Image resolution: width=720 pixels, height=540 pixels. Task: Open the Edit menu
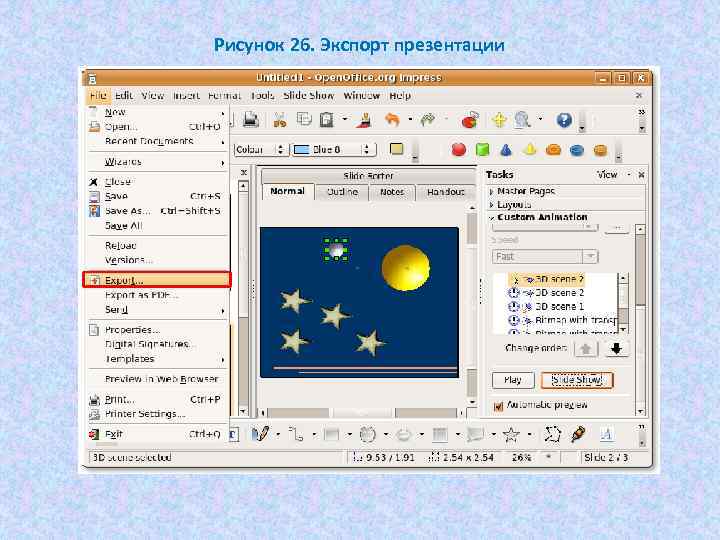click(x=124, y=96)
